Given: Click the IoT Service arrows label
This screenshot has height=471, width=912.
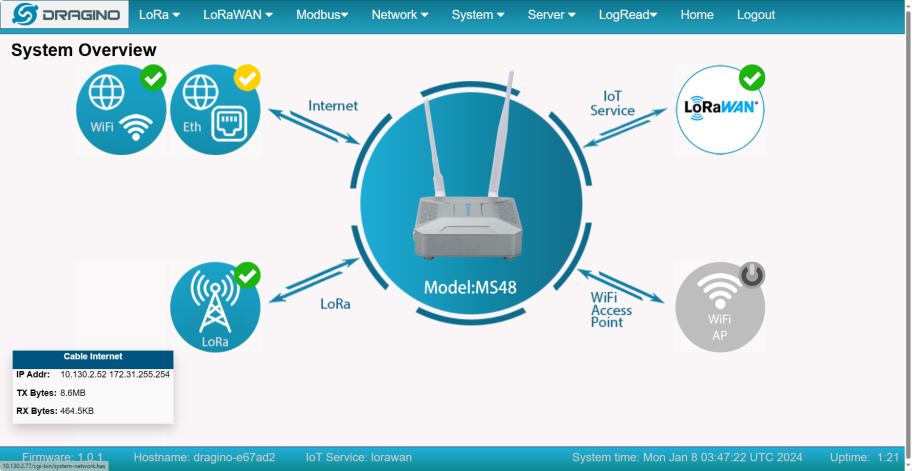Looking at the screenshot, I should point(612,103).
